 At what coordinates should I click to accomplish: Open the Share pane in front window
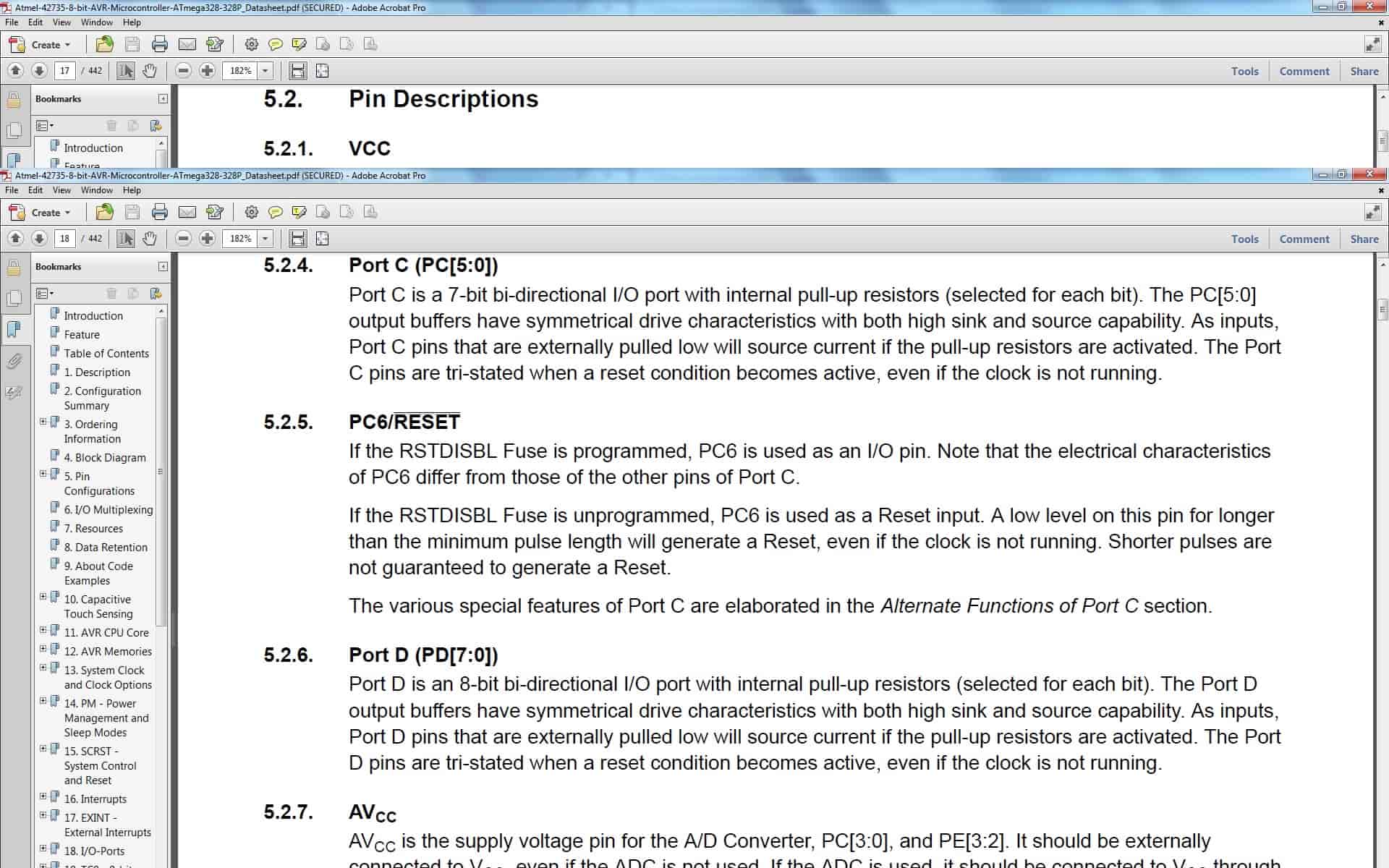pos(1364,239)
